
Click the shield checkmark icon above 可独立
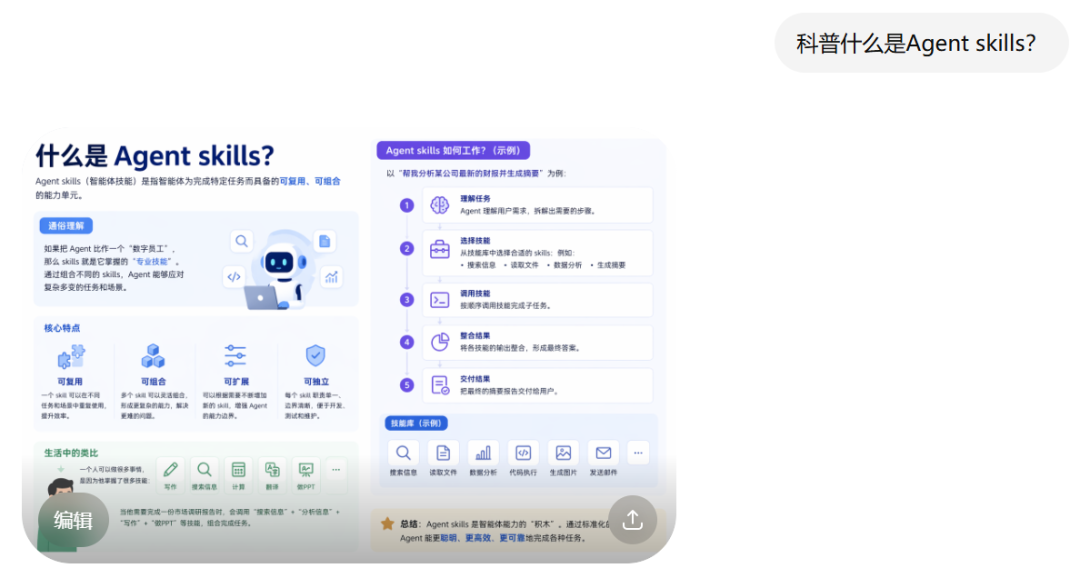tap(315, 355)
